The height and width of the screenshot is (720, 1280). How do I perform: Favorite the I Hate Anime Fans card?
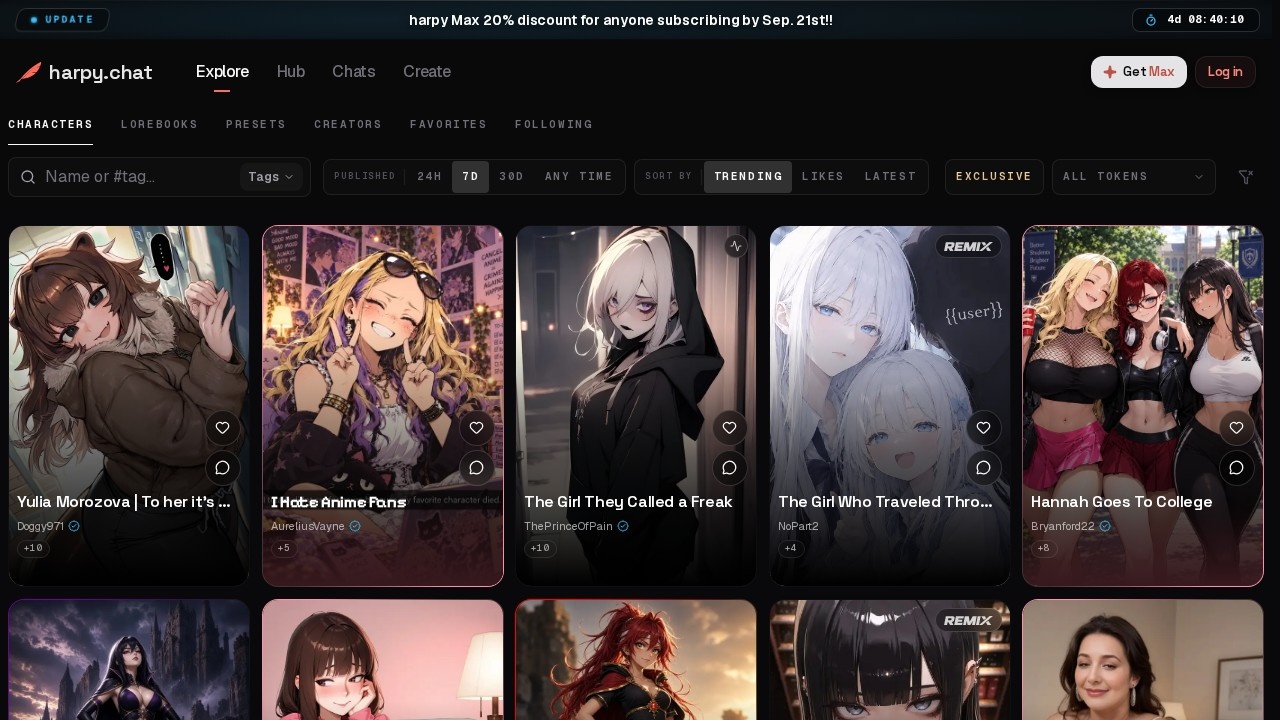[477, 428]
